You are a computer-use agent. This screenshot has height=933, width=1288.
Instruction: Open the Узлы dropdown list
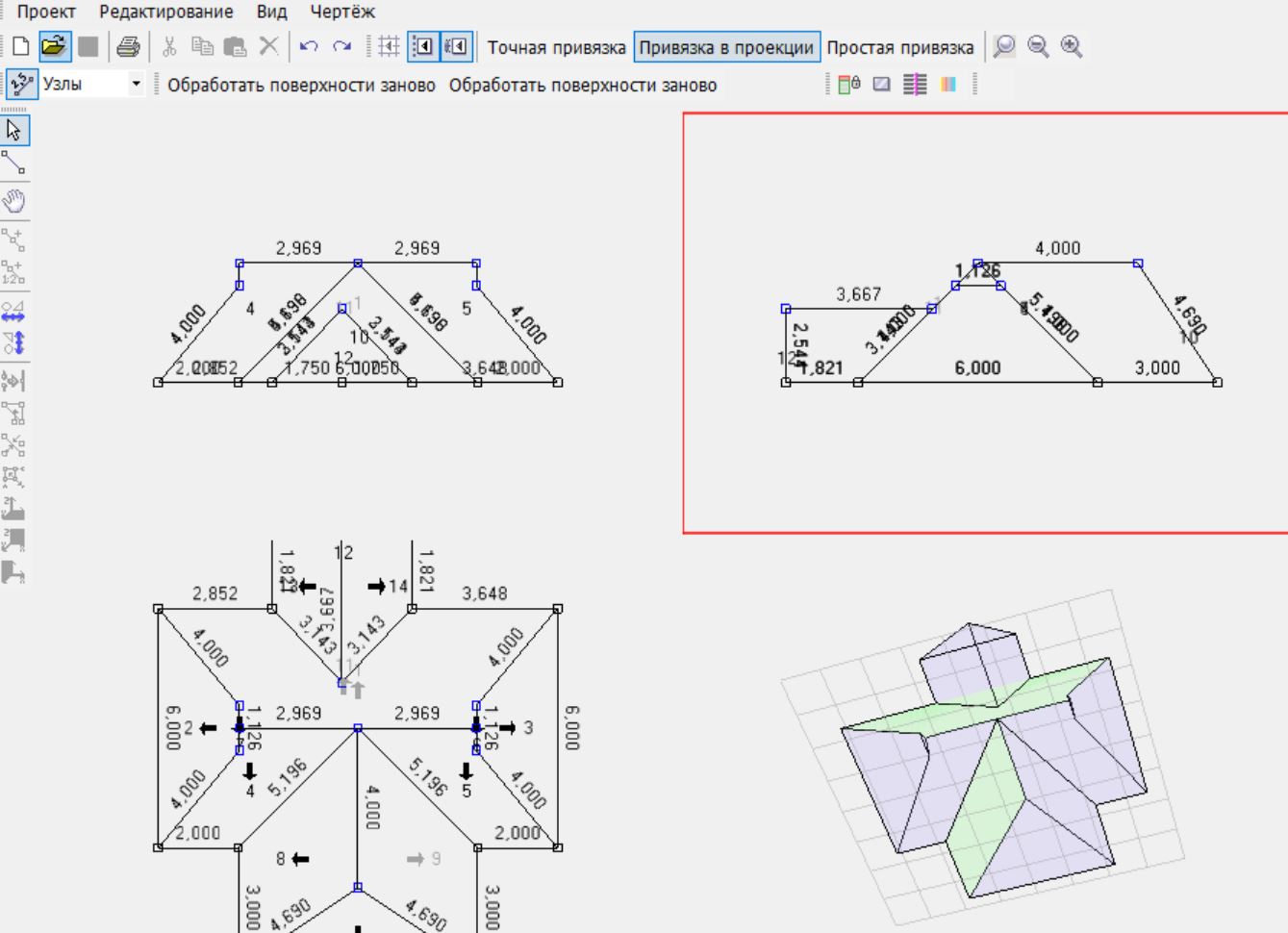pos(136,84)
